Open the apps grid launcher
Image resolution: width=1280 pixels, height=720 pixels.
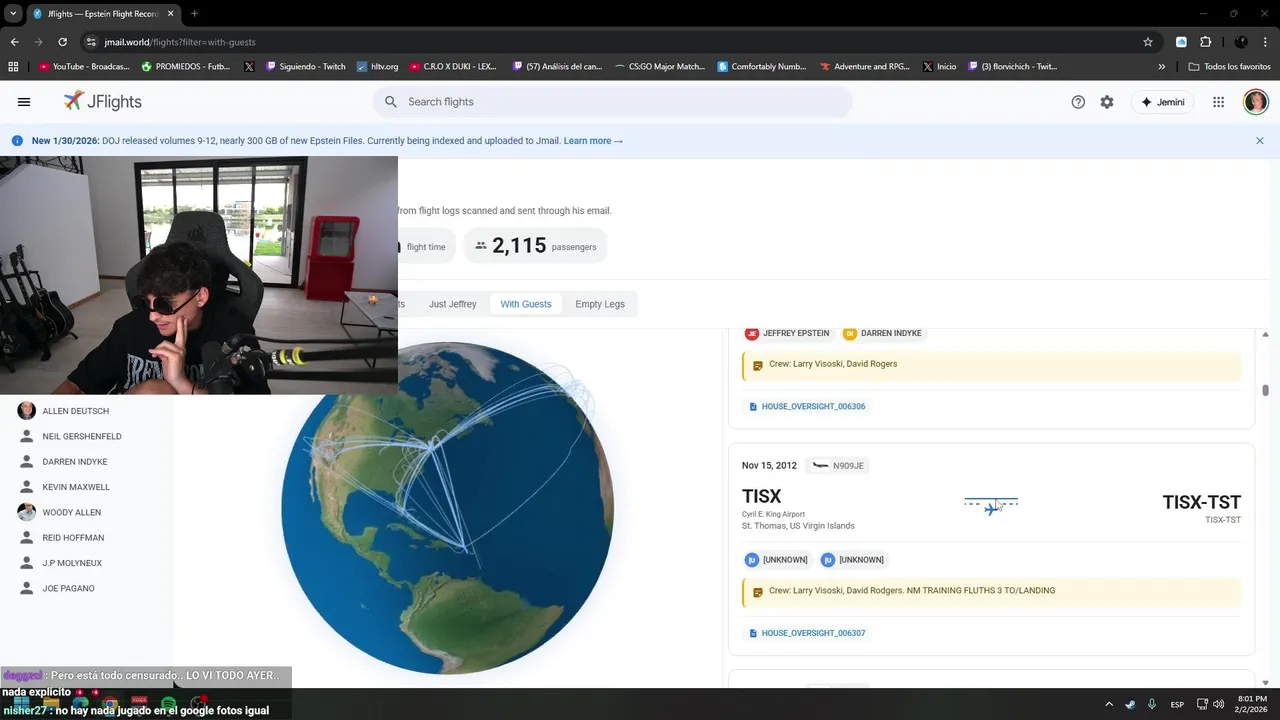click(1218, 102)
